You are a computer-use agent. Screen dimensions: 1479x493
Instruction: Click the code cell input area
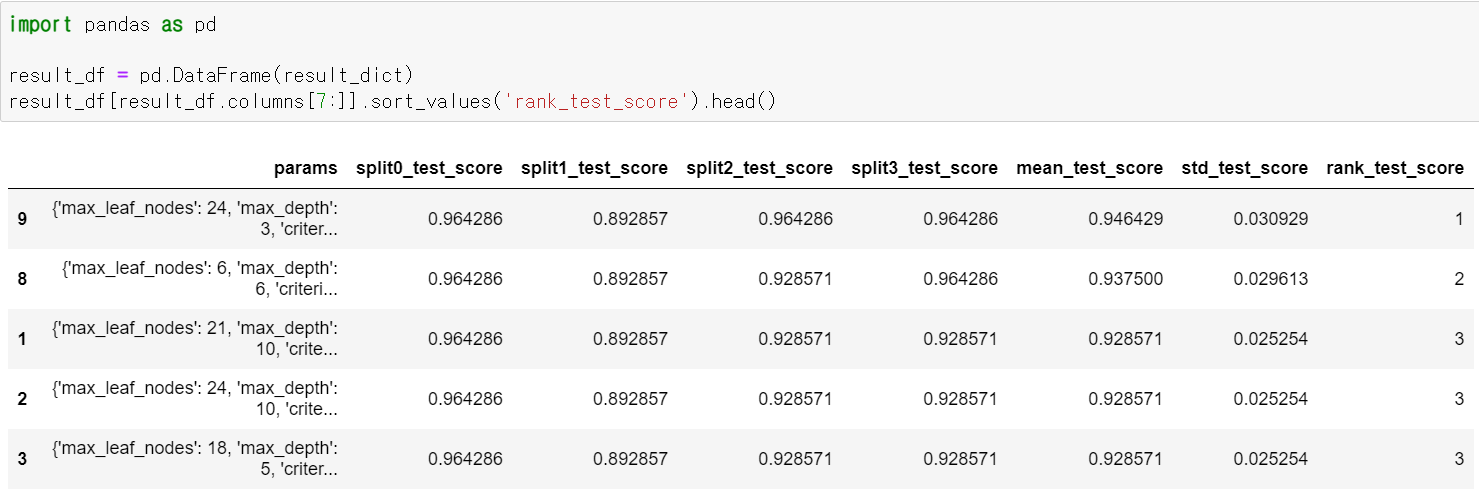(739, 62)
